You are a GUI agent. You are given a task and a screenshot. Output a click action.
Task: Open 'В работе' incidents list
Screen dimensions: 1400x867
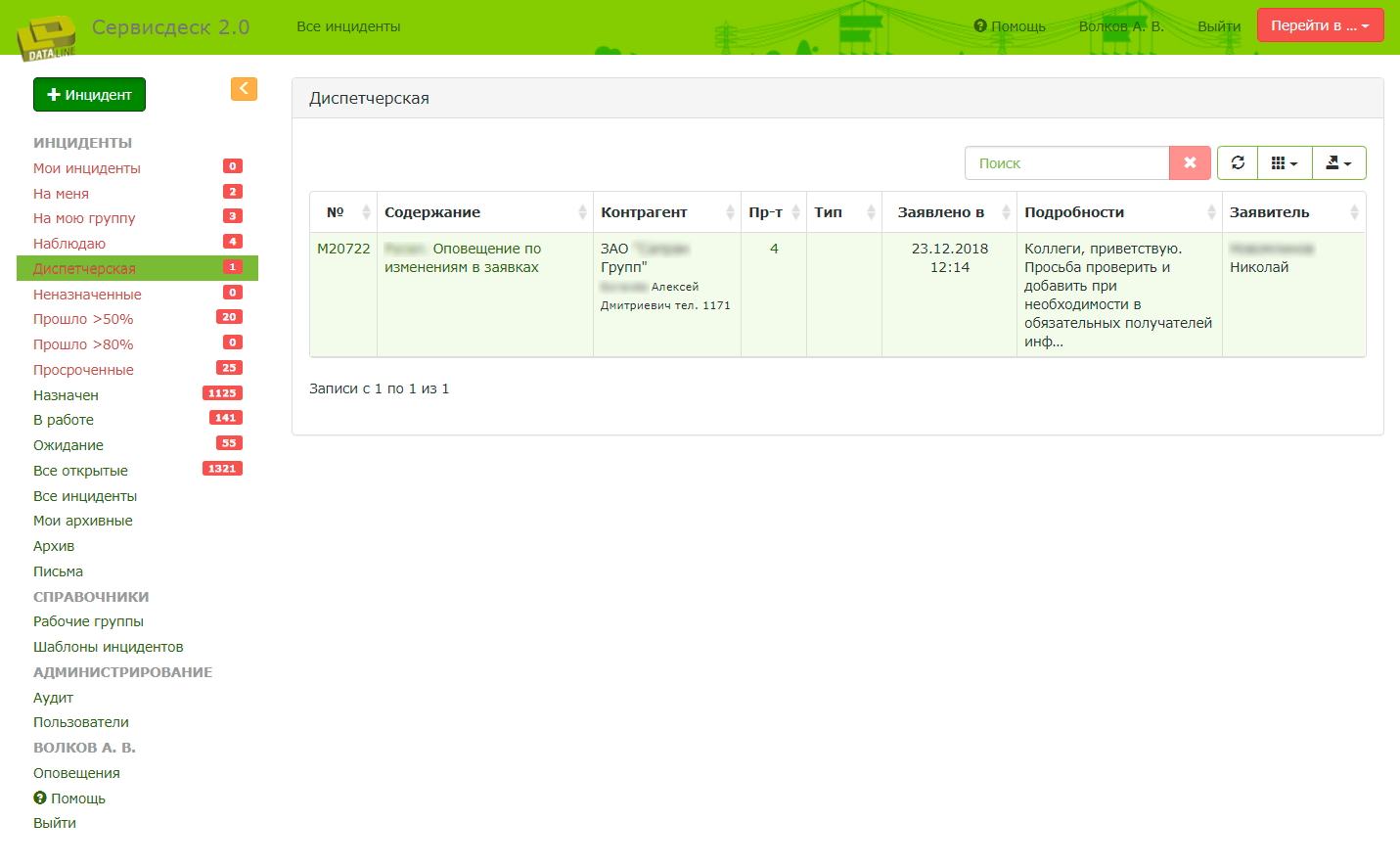point(64,420)
